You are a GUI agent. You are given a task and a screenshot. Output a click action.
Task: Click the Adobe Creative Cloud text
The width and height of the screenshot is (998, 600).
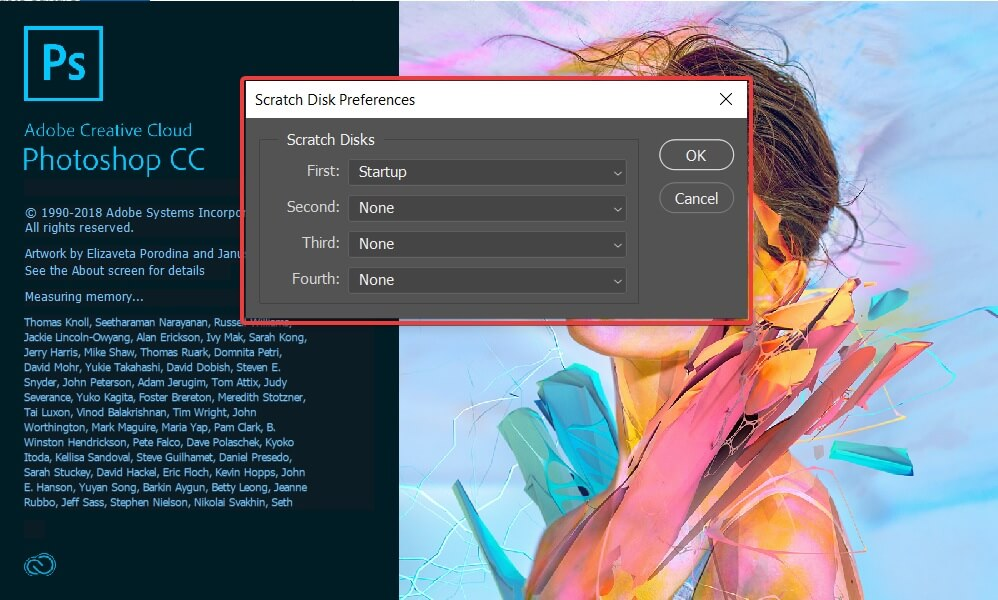tap(108, 130)
